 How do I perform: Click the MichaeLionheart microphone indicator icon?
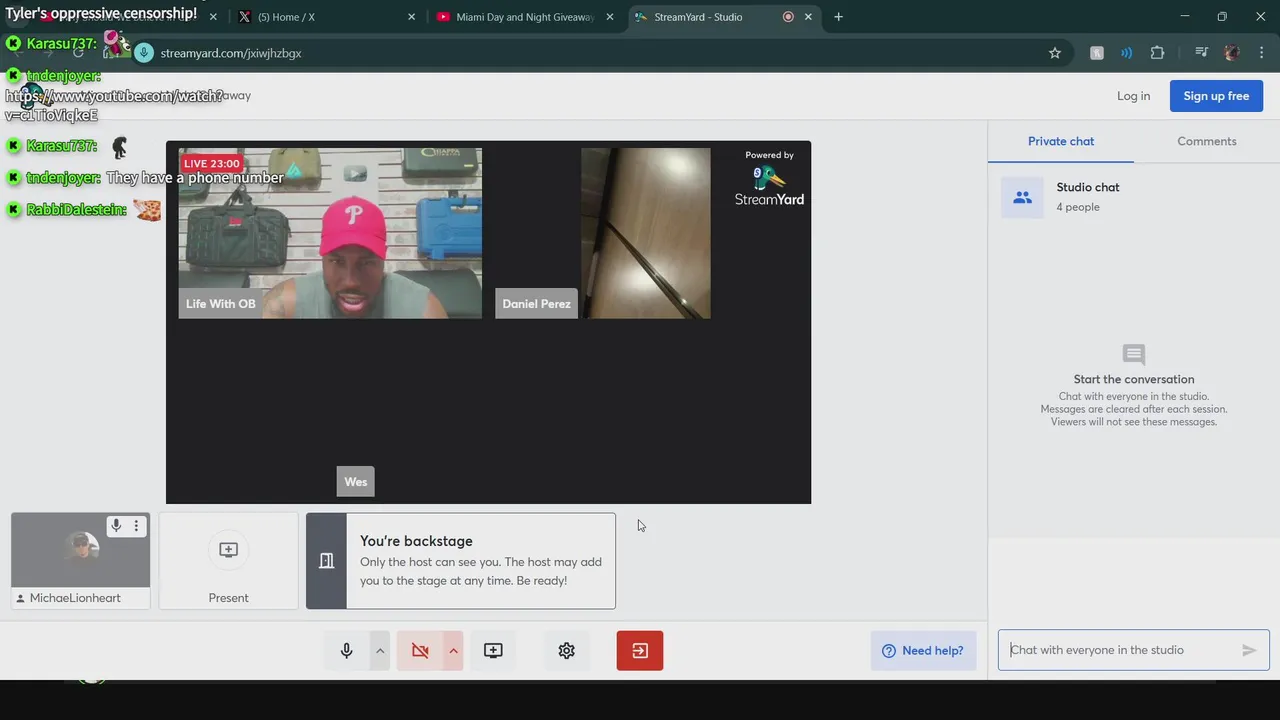pyautogui.click(x=116, y=526)
